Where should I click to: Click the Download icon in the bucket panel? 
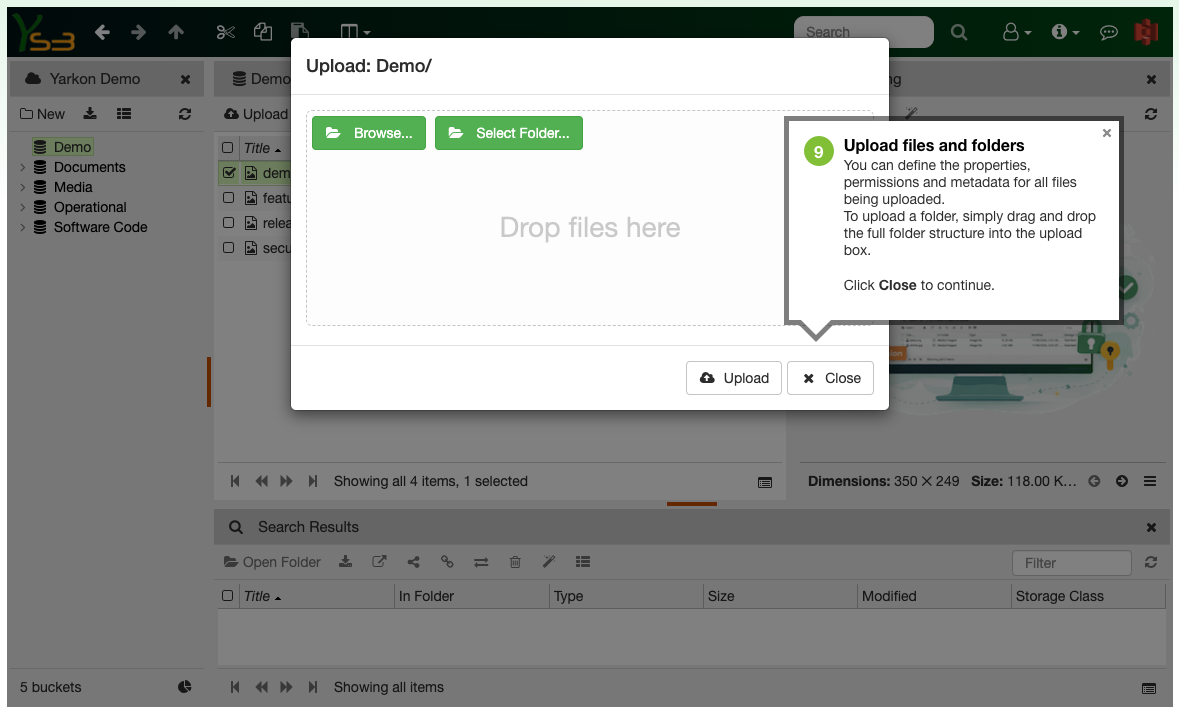coord(89,113)
